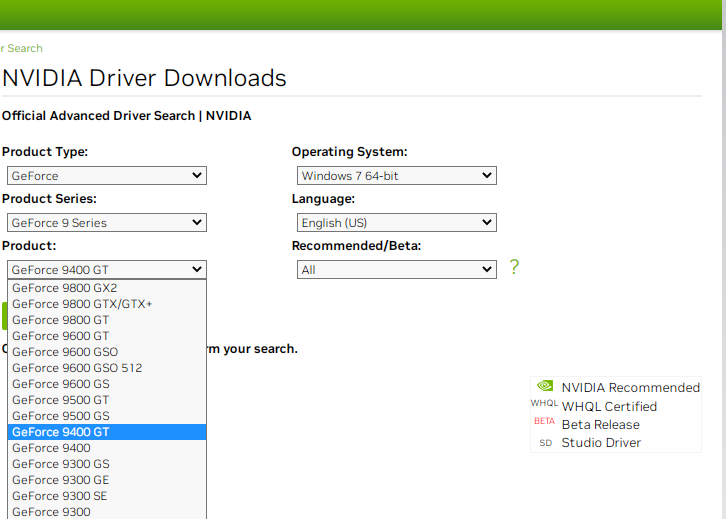Choose GeForce 9300 GS option
Viewport: 726px width, 519px height.
click(x=107, y=464)
